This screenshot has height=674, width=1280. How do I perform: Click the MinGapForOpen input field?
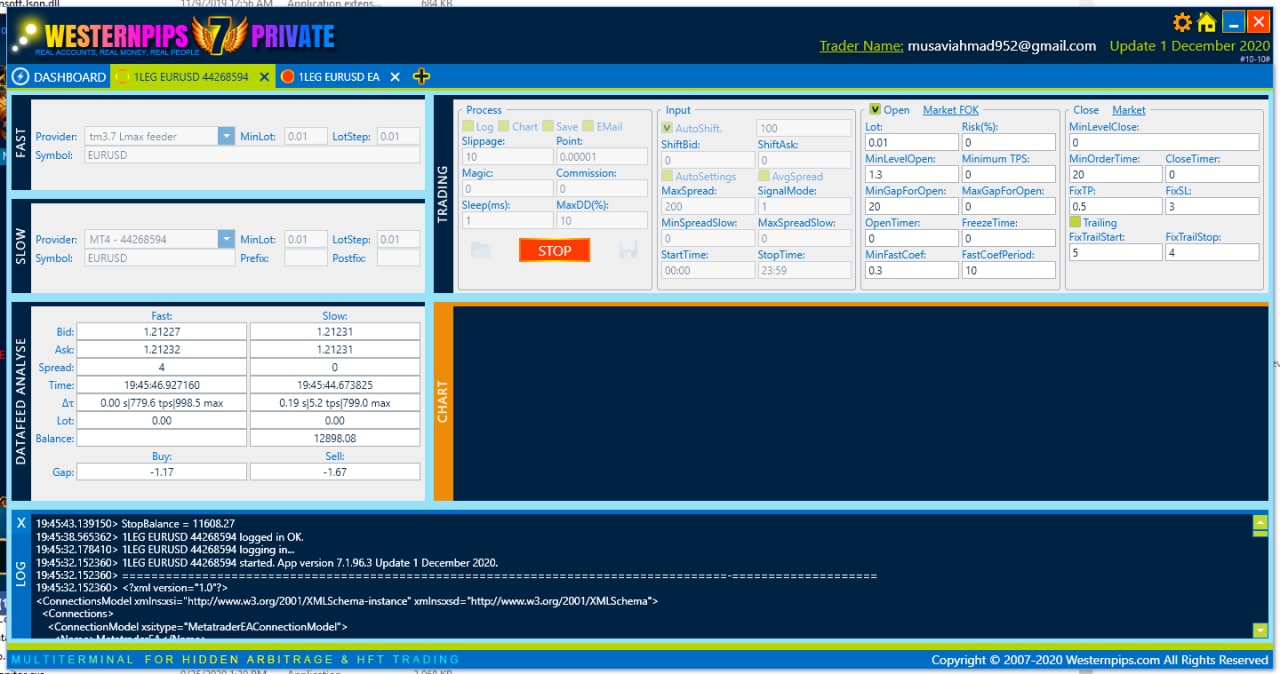pos(909,207)
